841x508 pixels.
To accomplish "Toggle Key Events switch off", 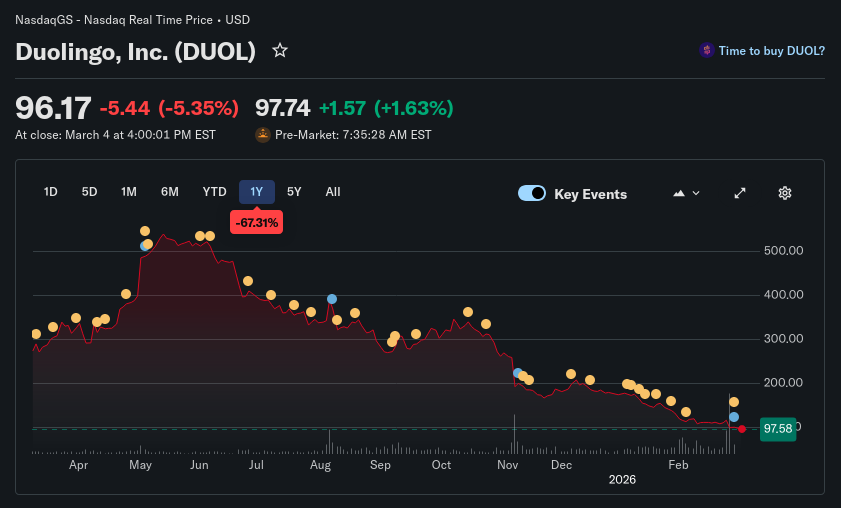I will pyautogui.click(x=532, y=194).
